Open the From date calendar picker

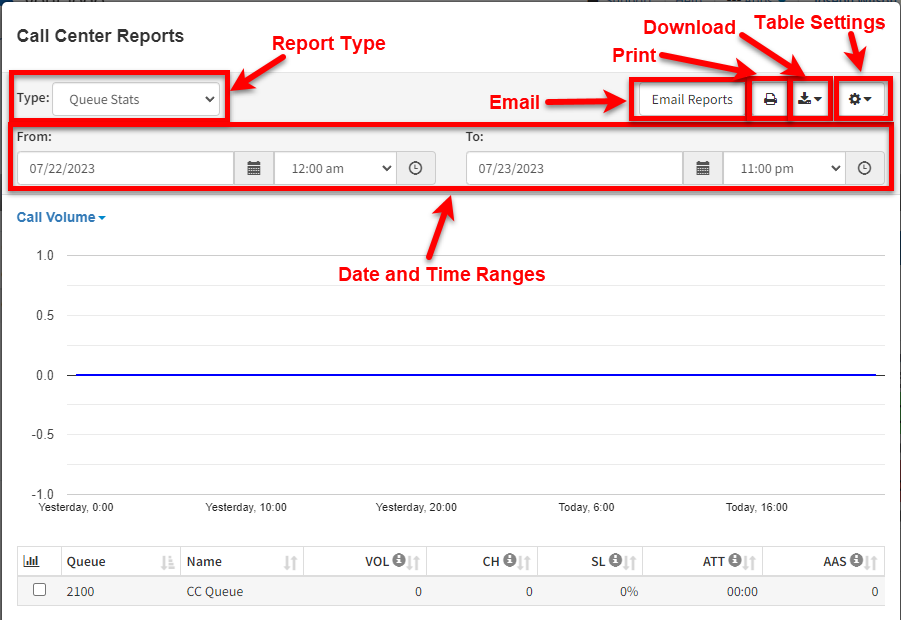254,168
